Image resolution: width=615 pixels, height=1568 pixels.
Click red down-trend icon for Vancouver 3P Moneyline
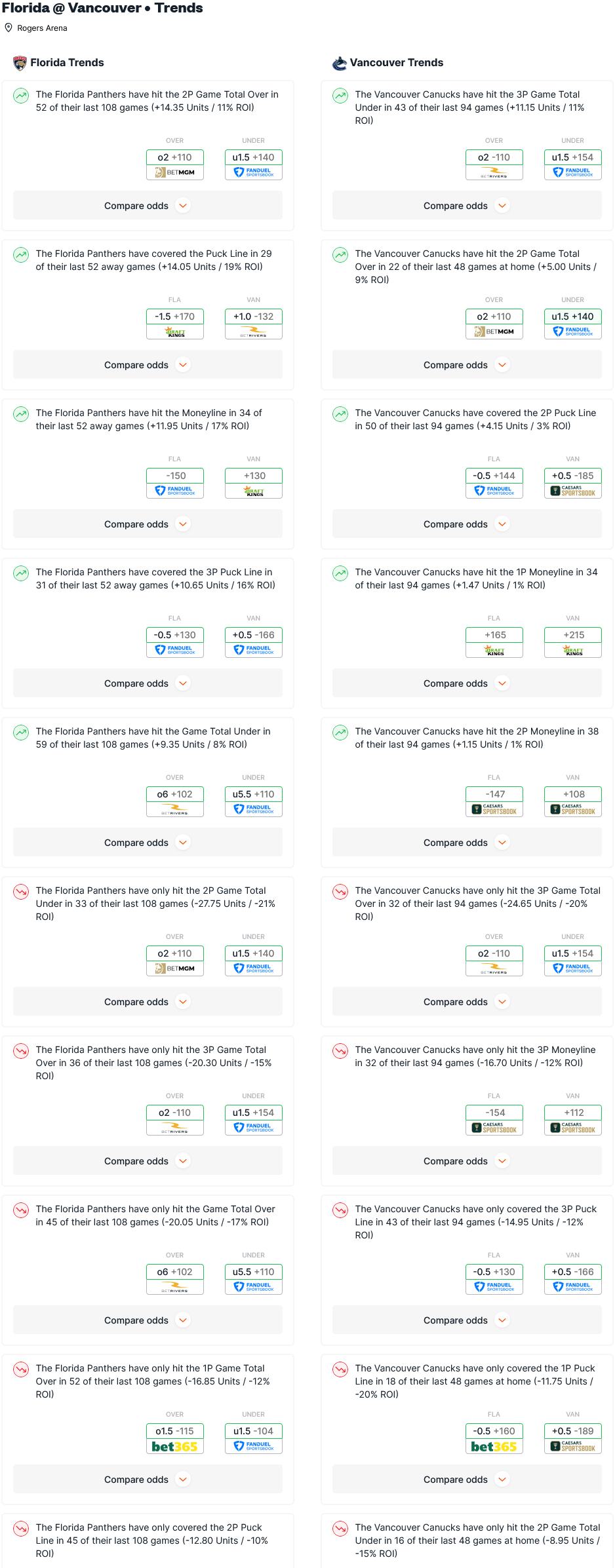(x=340, y=1051)
